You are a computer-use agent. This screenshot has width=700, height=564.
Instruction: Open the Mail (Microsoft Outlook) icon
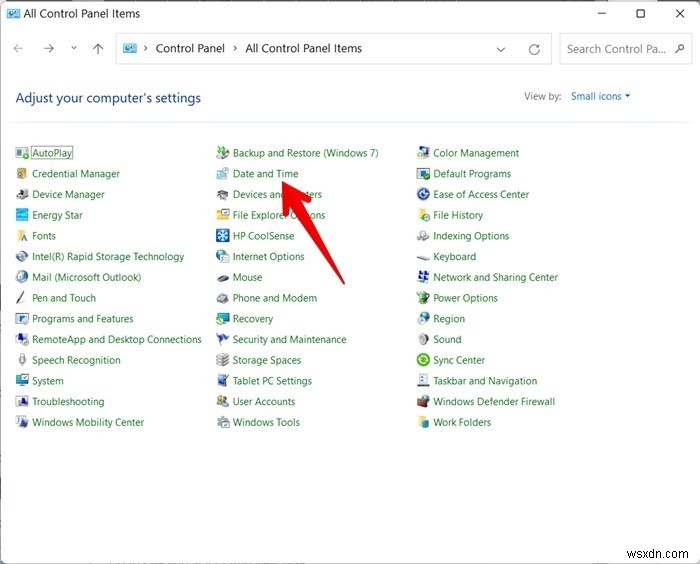click(22, 277)
